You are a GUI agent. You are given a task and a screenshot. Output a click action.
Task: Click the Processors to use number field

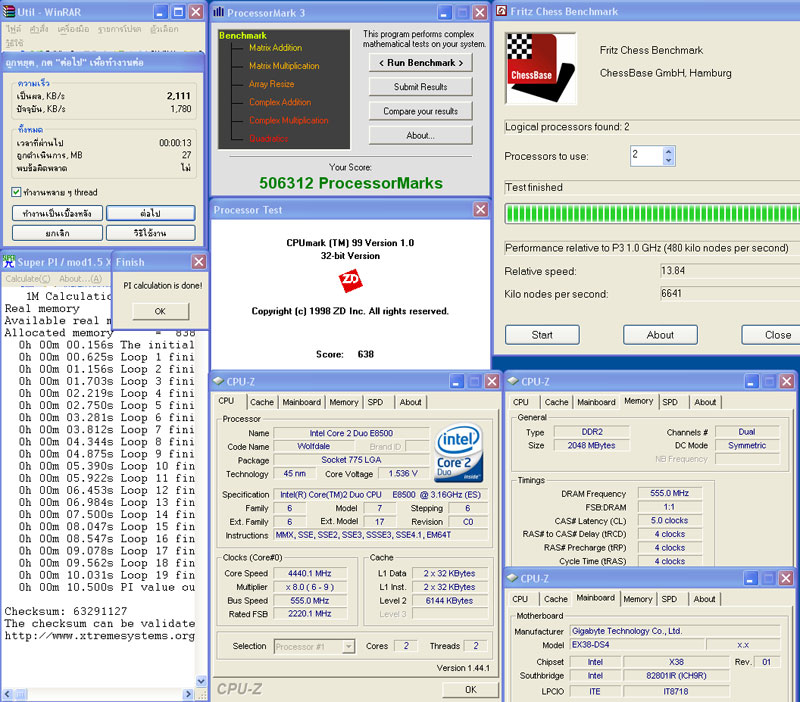(x=647, y=155)
